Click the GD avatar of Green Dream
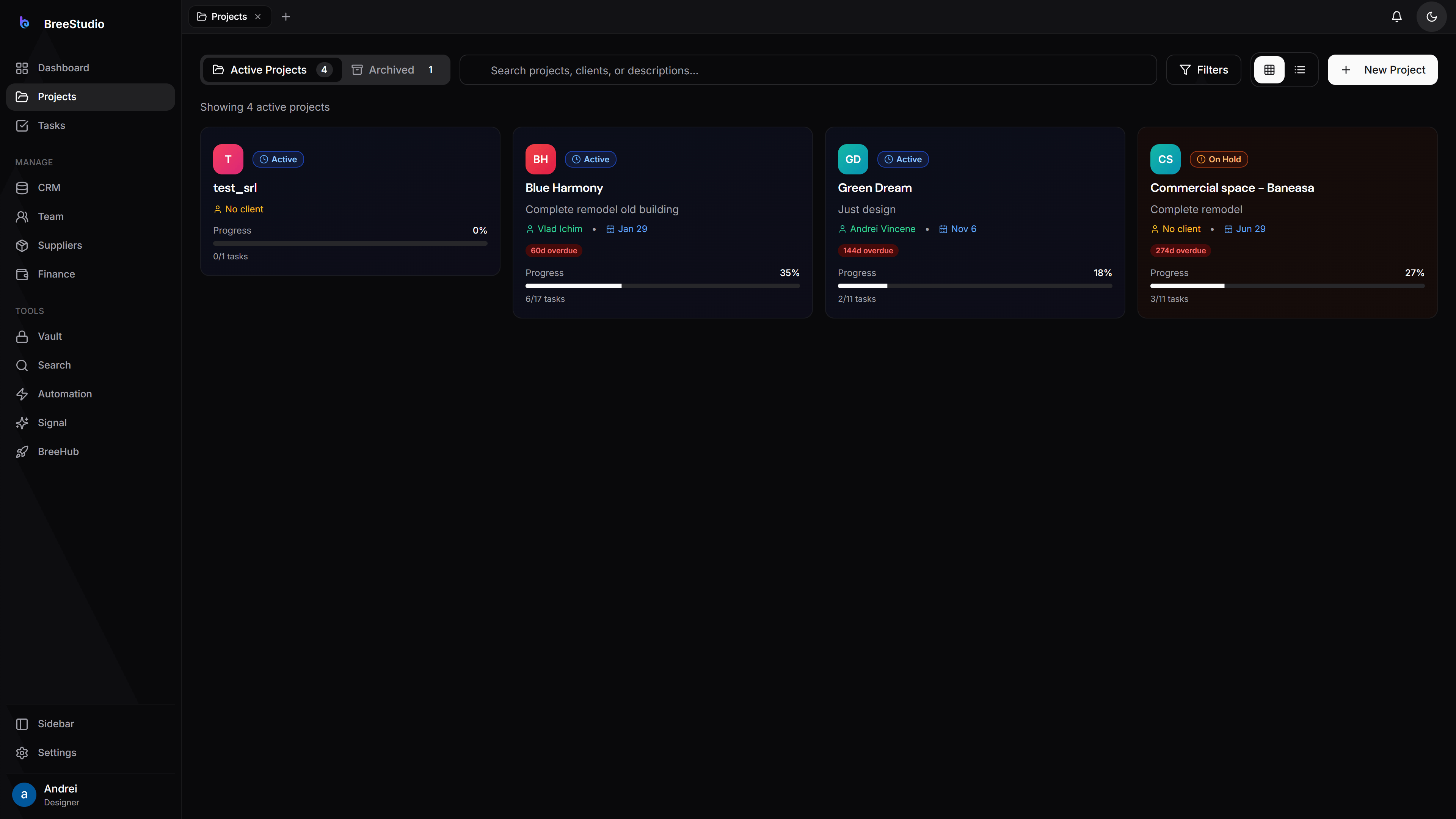Viewport: 1456px width, 819px height. [854, 159]
